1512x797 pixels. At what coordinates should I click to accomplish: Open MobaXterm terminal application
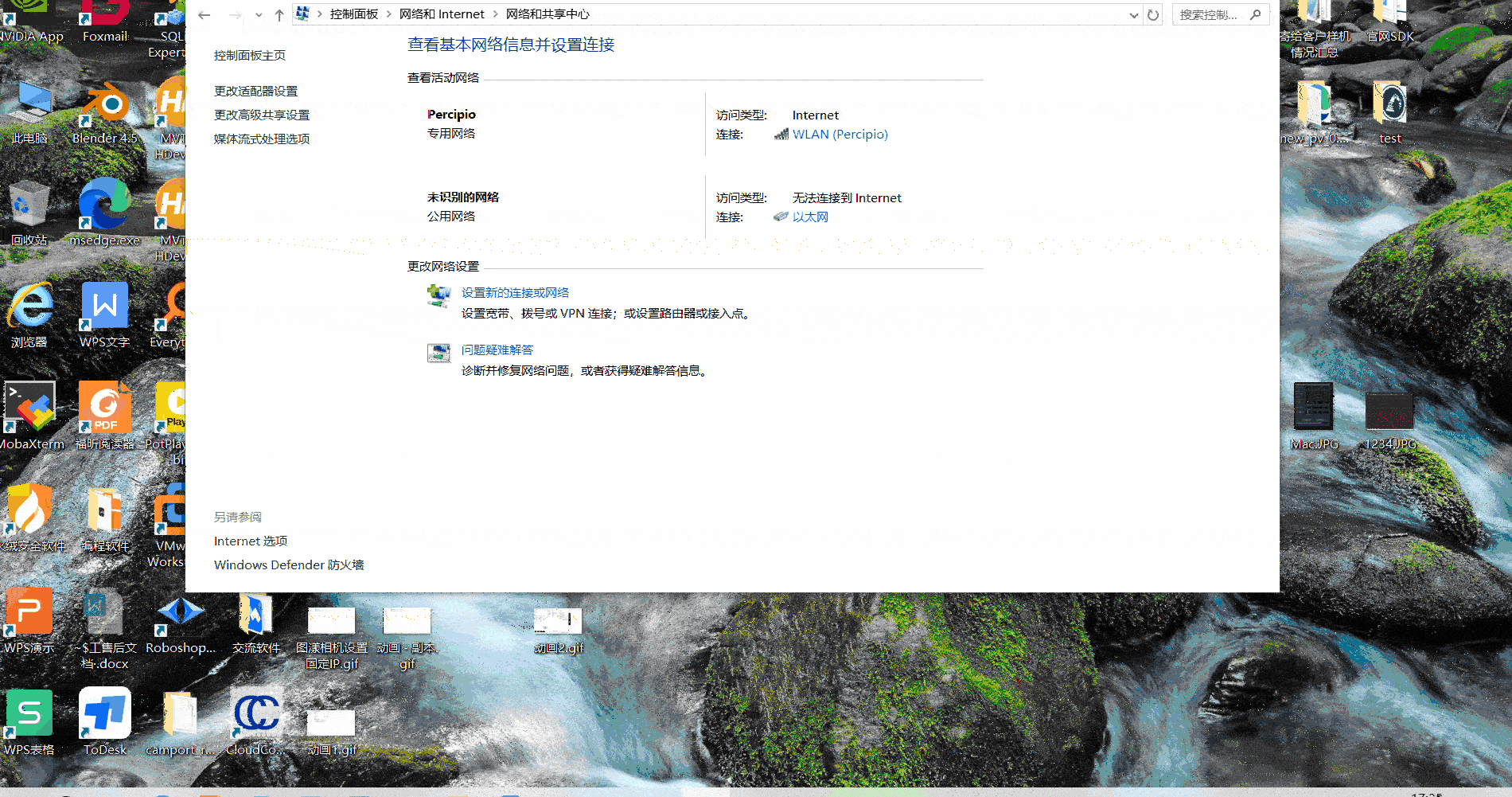coord(30,406)
